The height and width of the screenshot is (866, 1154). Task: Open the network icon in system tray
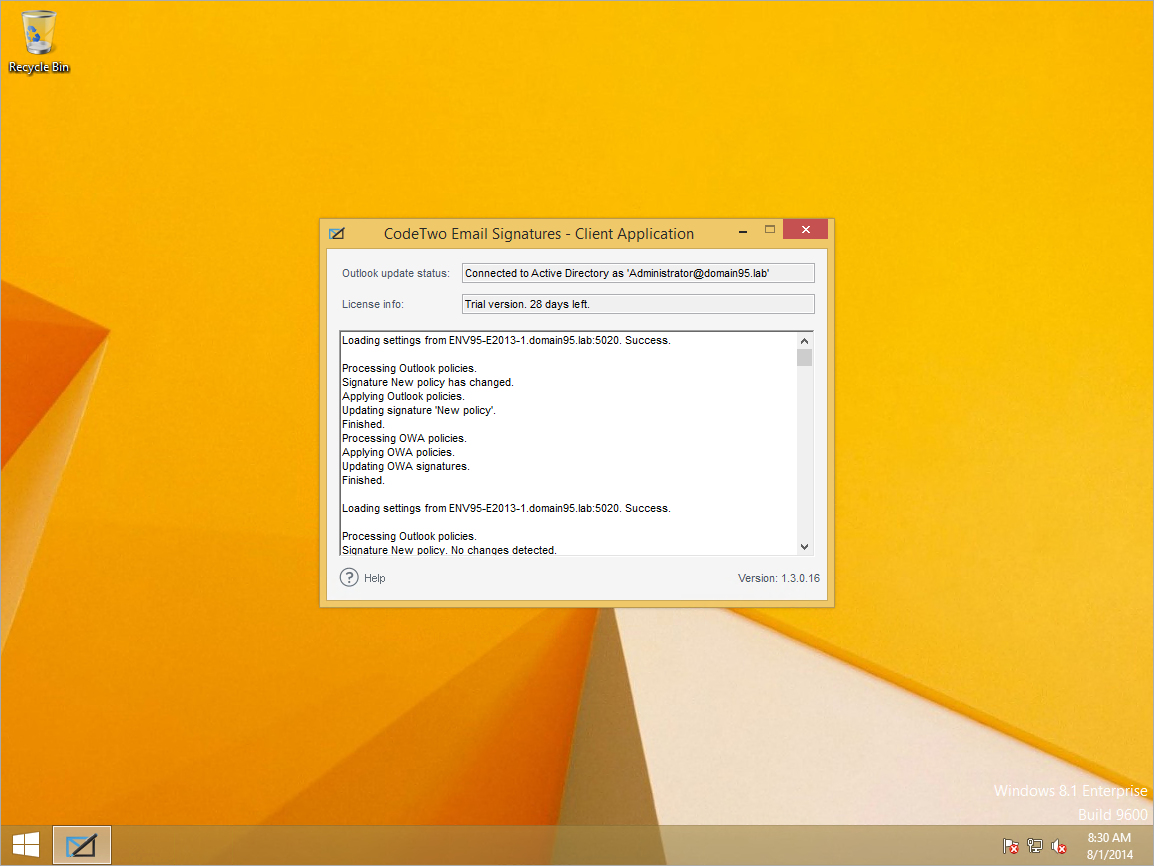(1035, 846)
